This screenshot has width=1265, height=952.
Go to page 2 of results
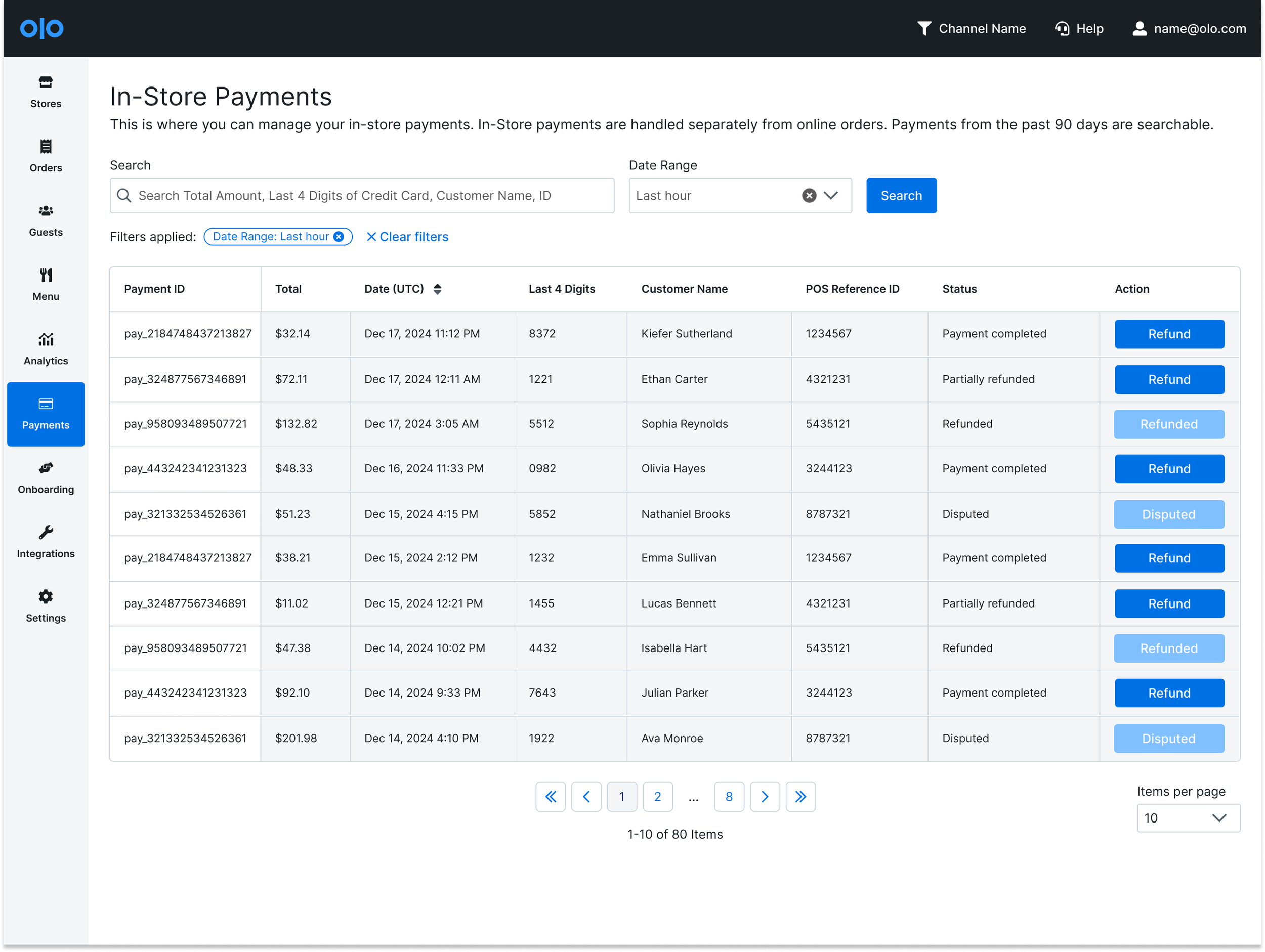[657, 797]
